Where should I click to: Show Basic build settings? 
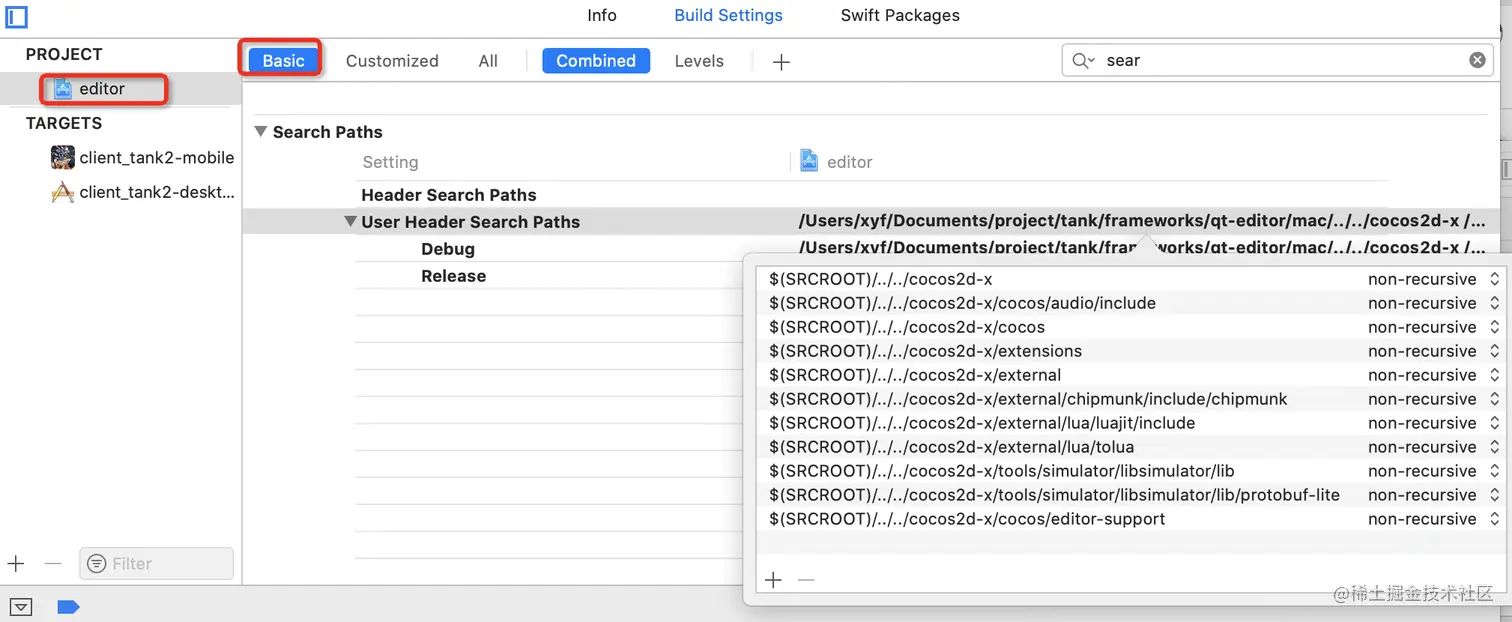tap(283, 61)
